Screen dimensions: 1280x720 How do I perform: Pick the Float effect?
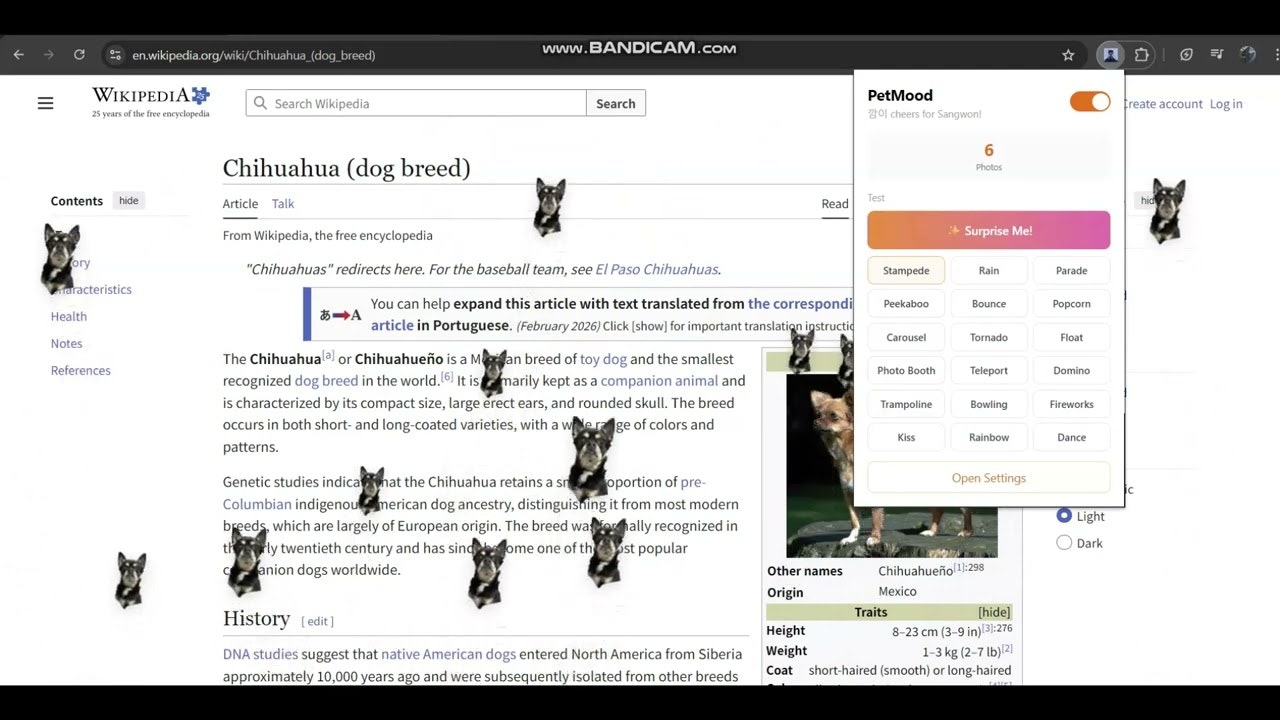coord(1072,337)
